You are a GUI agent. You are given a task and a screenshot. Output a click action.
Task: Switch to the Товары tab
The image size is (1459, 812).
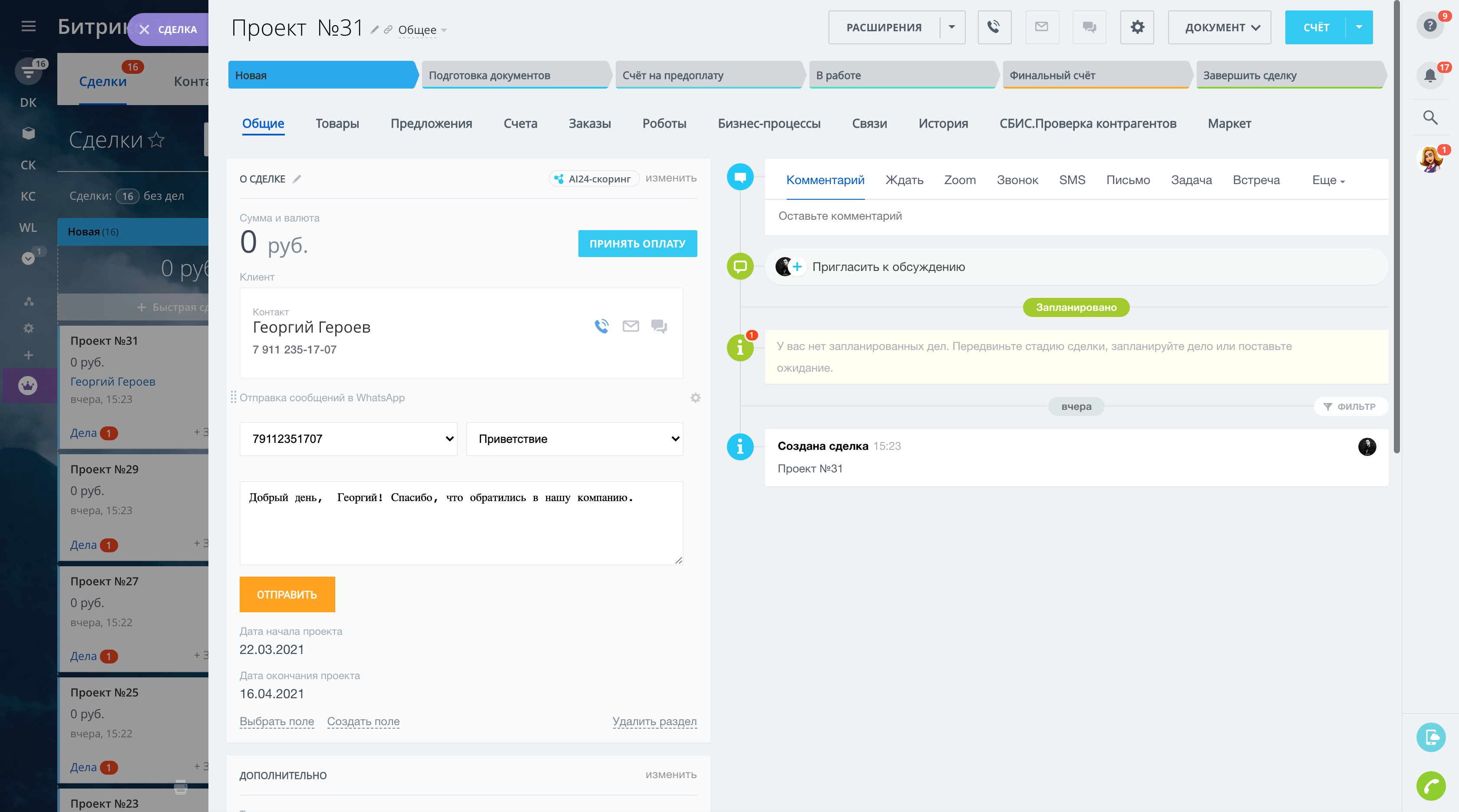tap(337, 123)
